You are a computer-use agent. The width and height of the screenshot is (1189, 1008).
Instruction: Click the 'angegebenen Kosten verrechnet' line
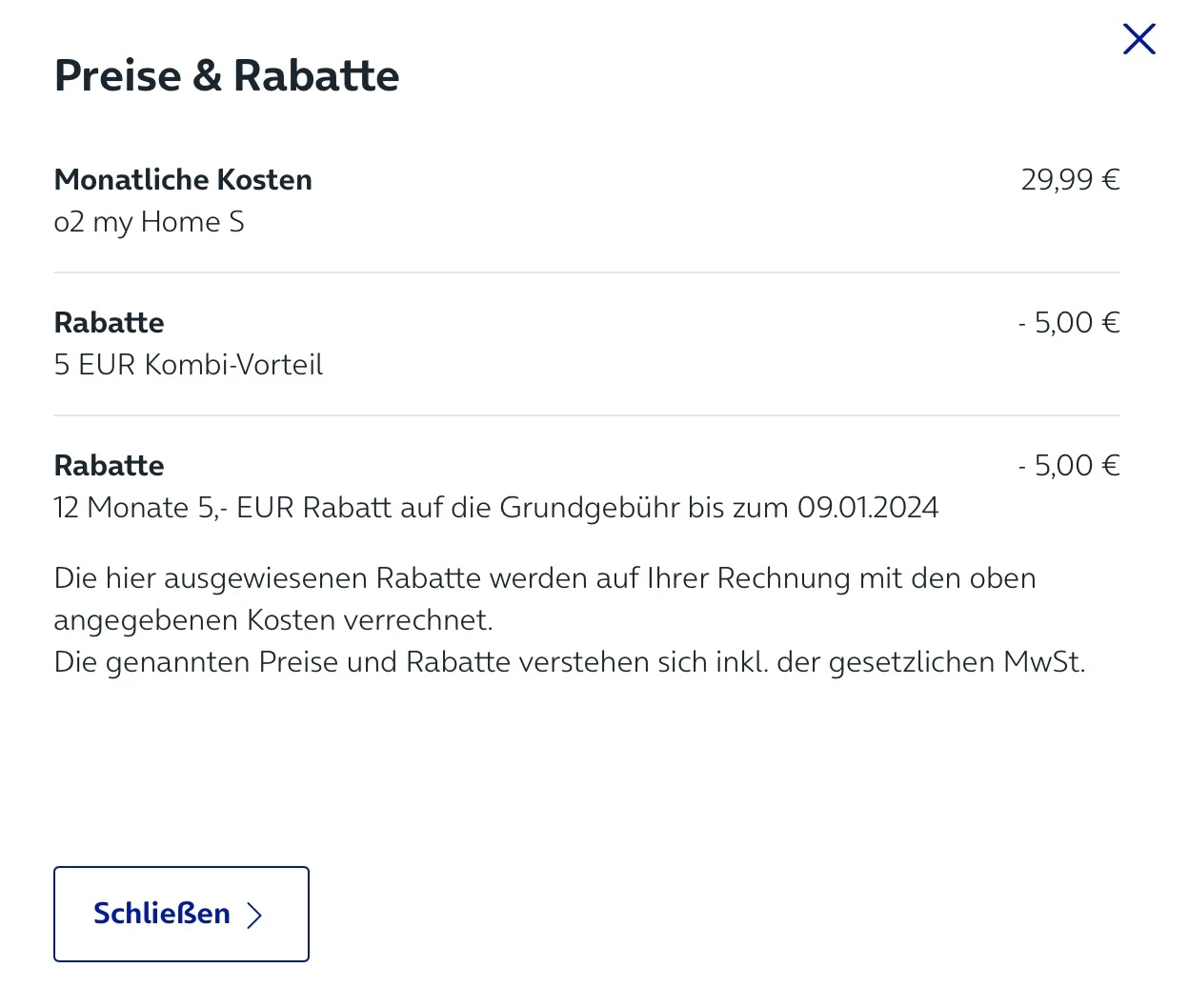tap(272, 620)
